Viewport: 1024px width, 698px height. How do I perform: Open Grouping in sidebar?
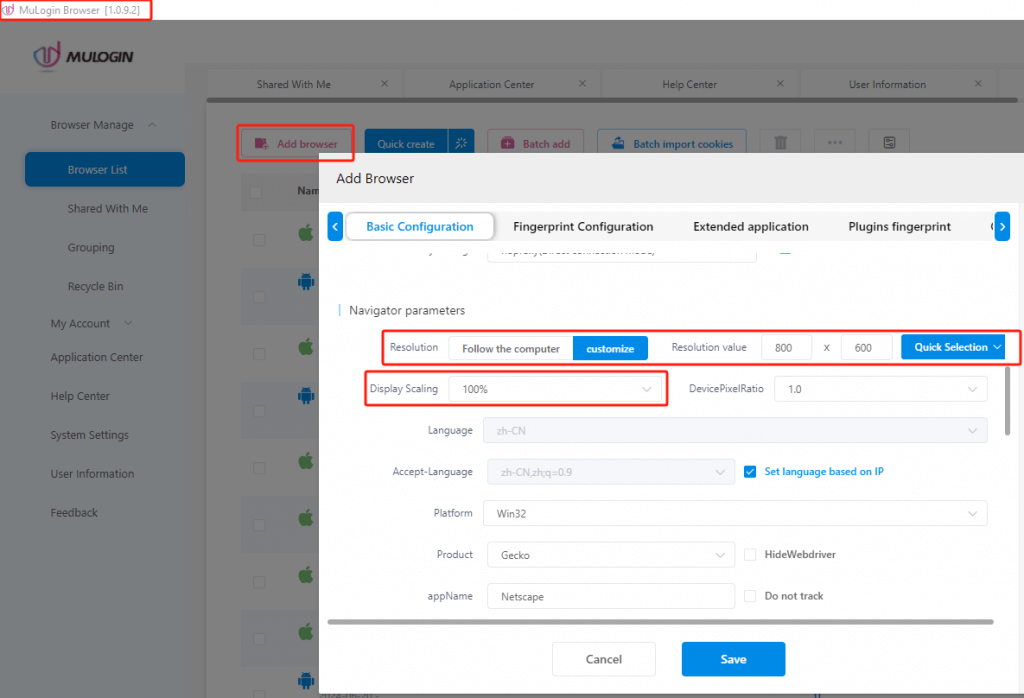click(x=91, y=247)
